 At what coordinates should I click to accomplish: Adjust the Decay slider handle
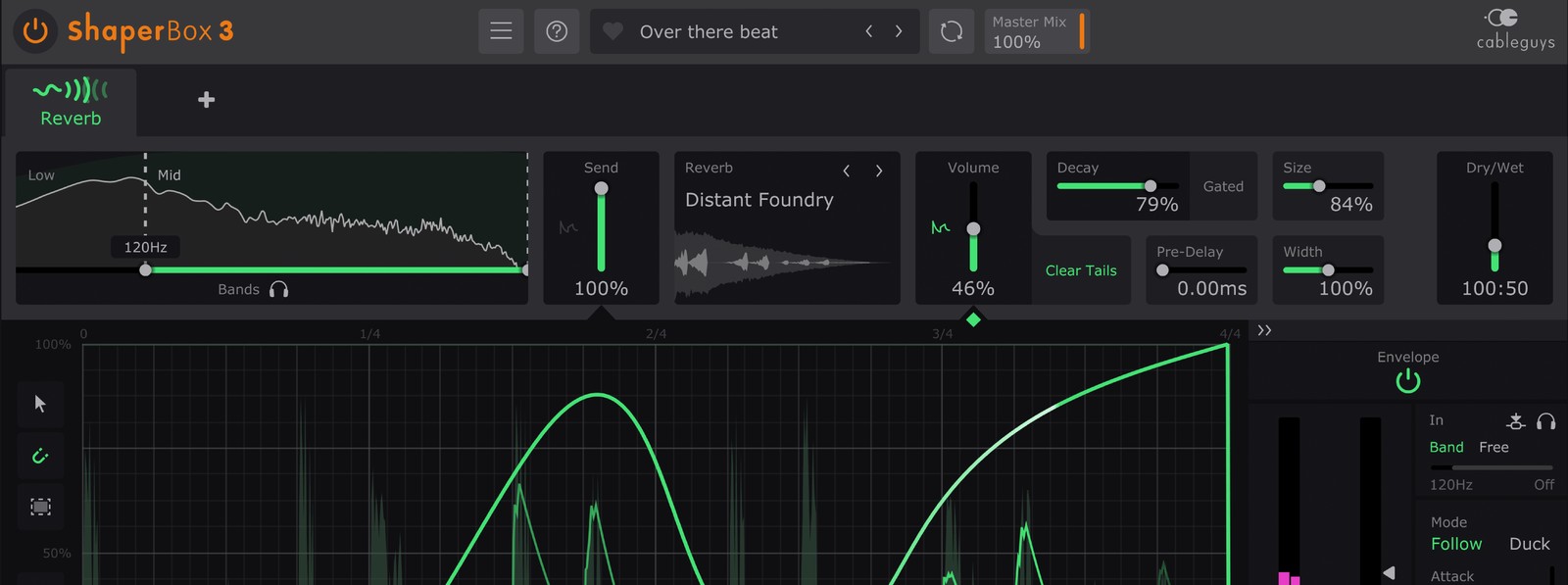tap(1151, 185)
